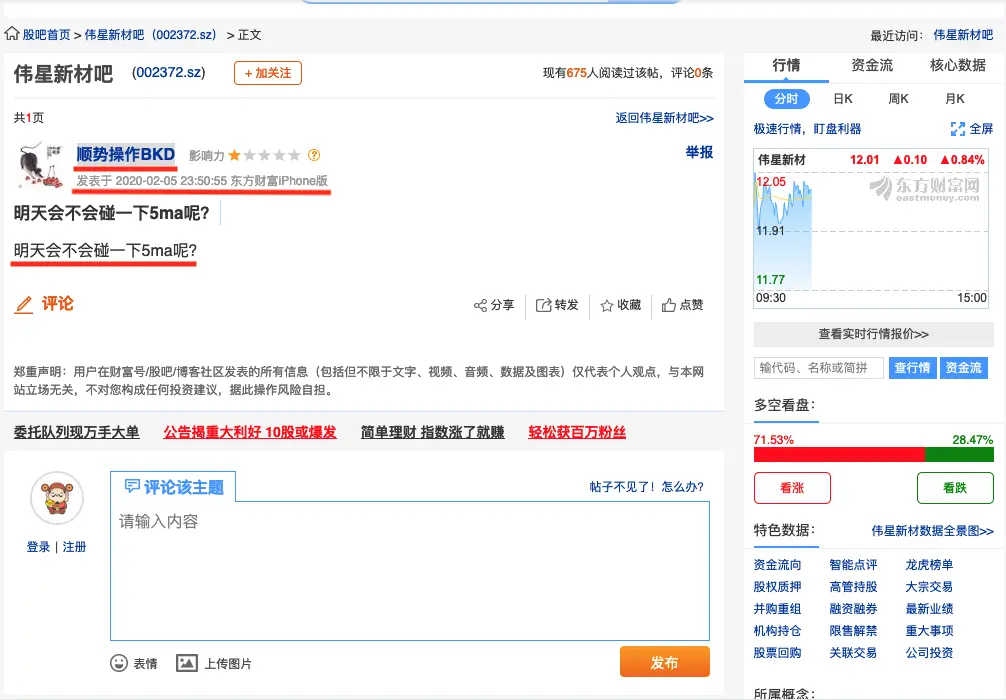The image size is (1006, 700).
Task: Open 伟星新材吧 (002372.sz) breadcrumb link
Action: [x=151, y=35]
